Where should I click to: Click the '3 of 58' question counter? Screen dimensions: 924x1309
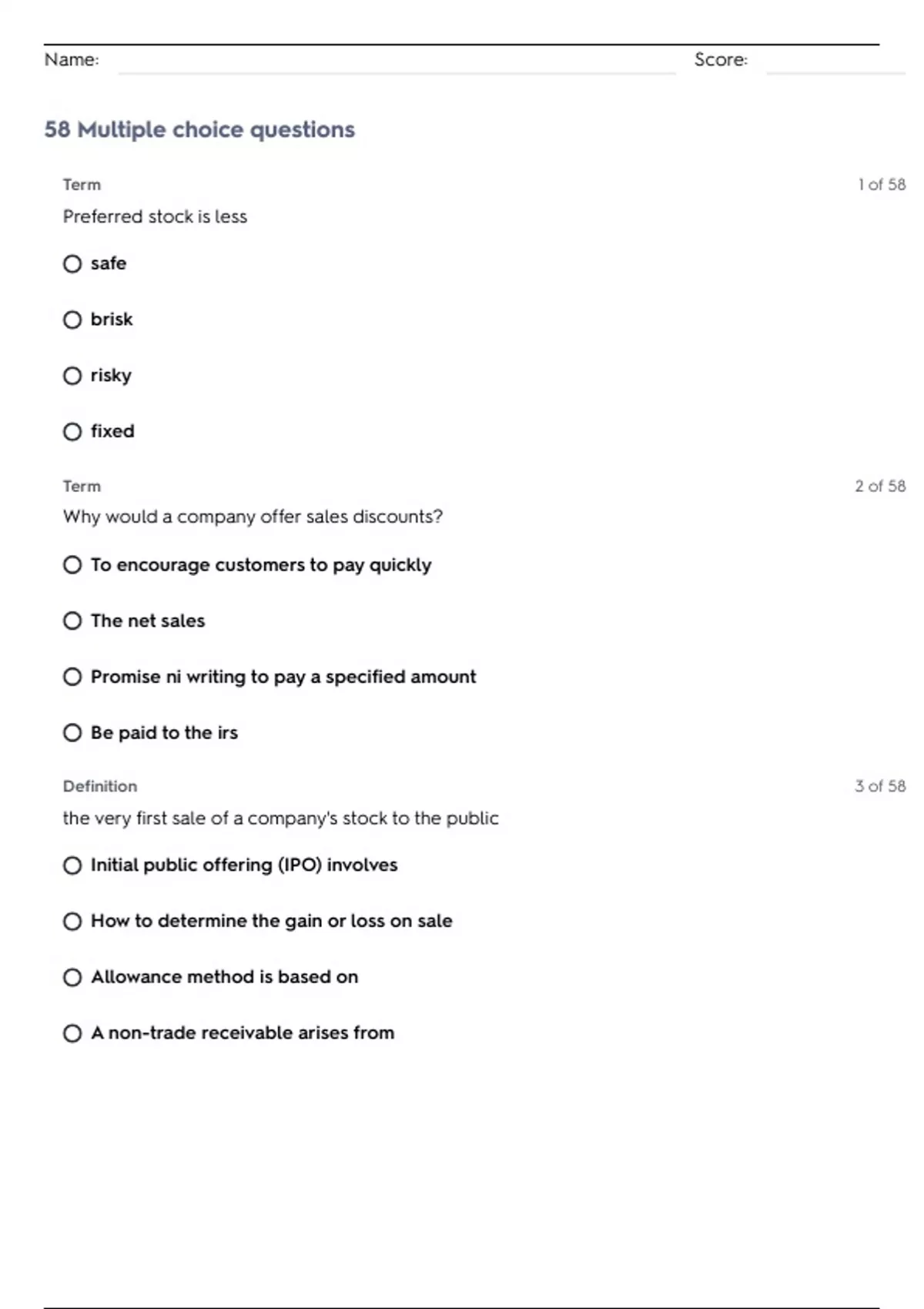click(x=880, y=786)
